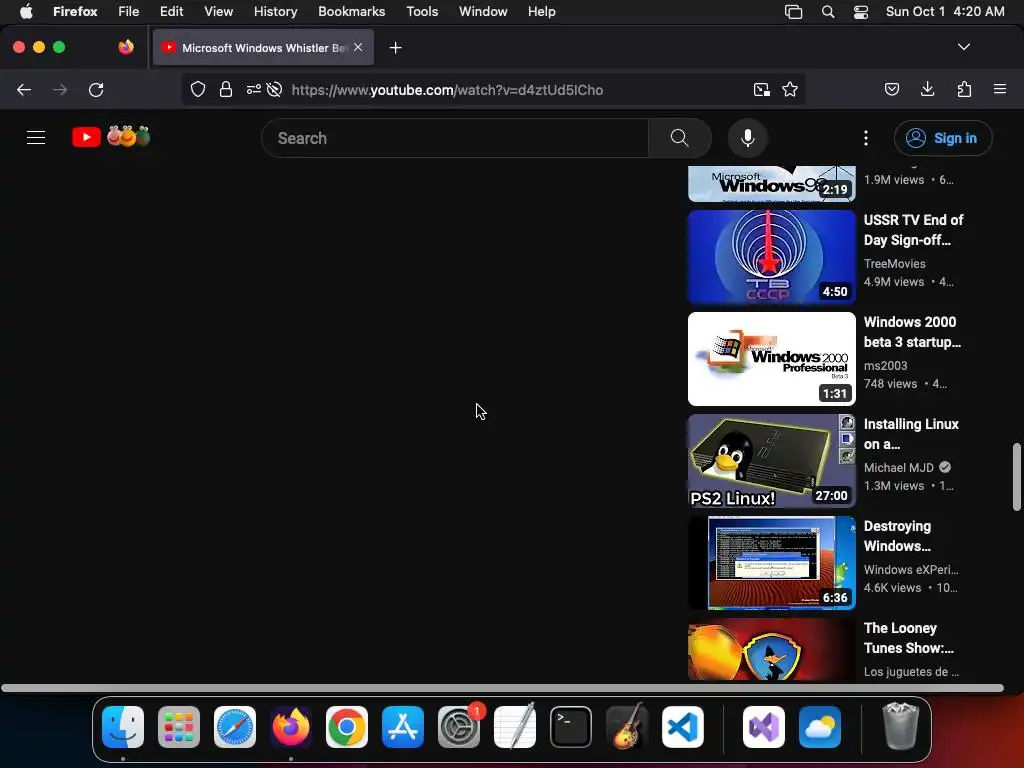Open TreeMovies channel name
The width and height of the screenshot is (1024, 768).
click(894, 263)
